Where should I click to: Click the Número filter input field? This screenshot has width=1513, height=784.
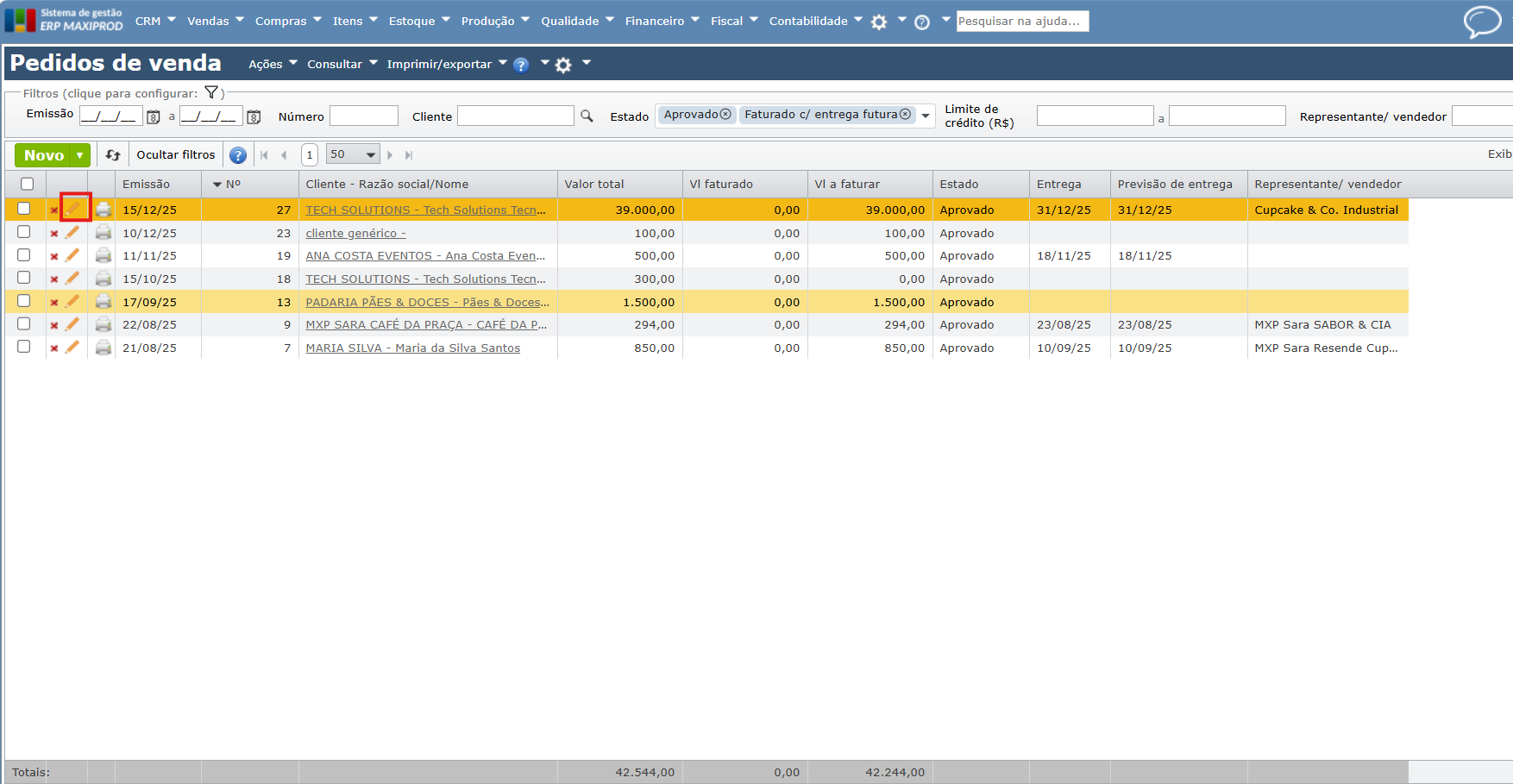tap(364, 116)
